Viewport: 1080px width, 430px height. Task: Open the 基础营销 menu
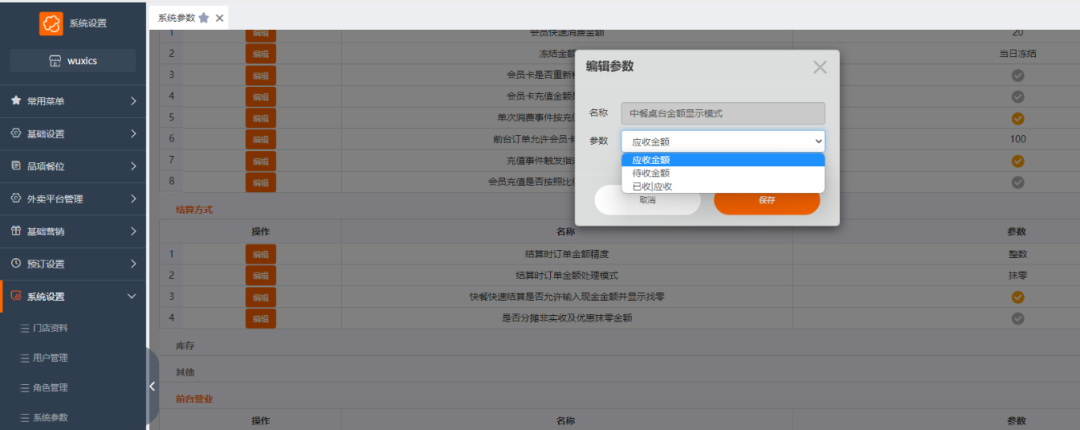coord(73,231)
